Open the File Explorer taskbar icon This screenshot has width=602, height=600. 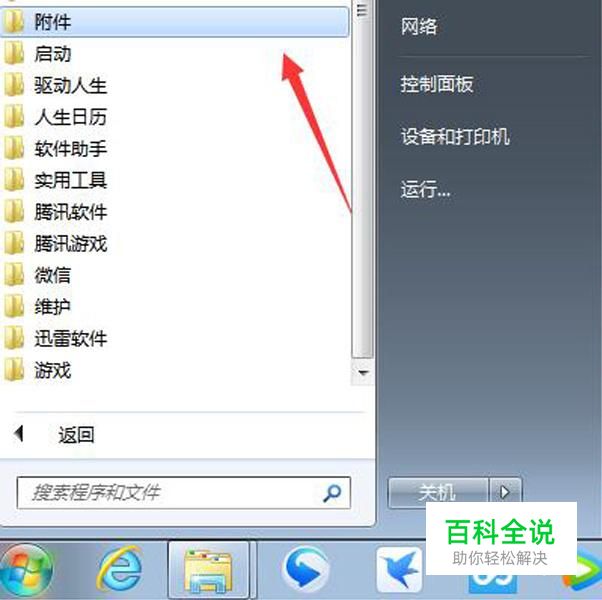coord(208,571)
